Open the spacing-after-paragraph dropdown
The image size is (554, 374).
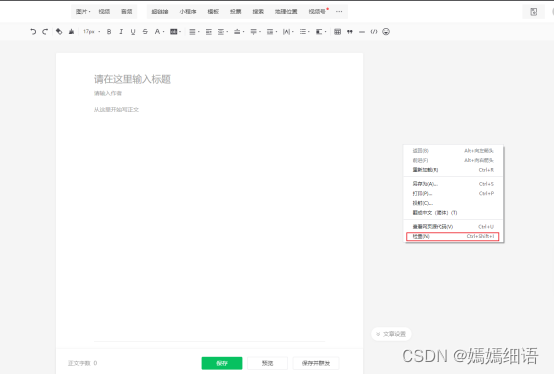[255, 32]
